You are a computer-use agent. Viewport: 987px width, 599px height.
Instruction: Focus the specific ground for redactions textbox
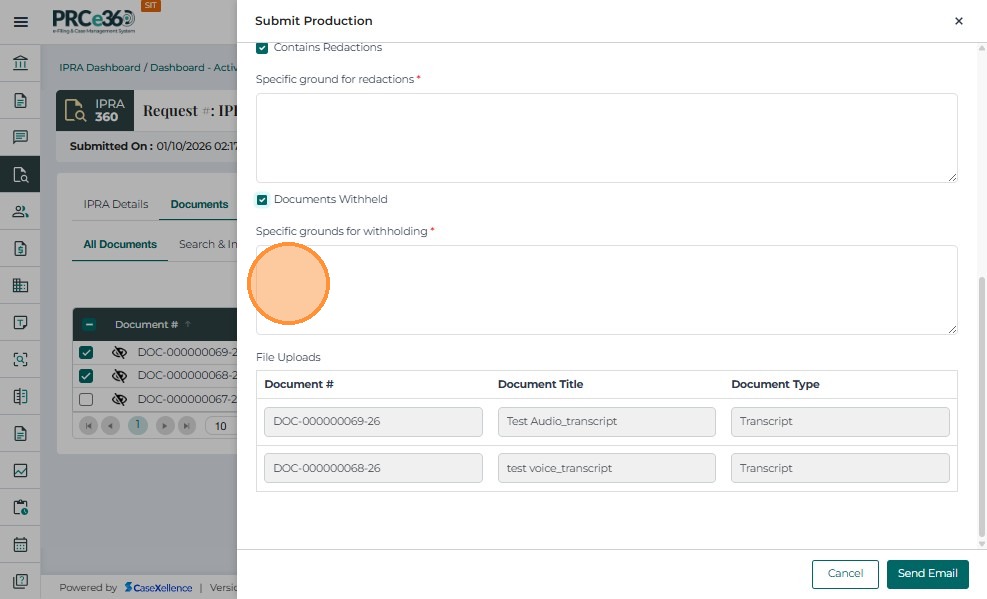606,138
